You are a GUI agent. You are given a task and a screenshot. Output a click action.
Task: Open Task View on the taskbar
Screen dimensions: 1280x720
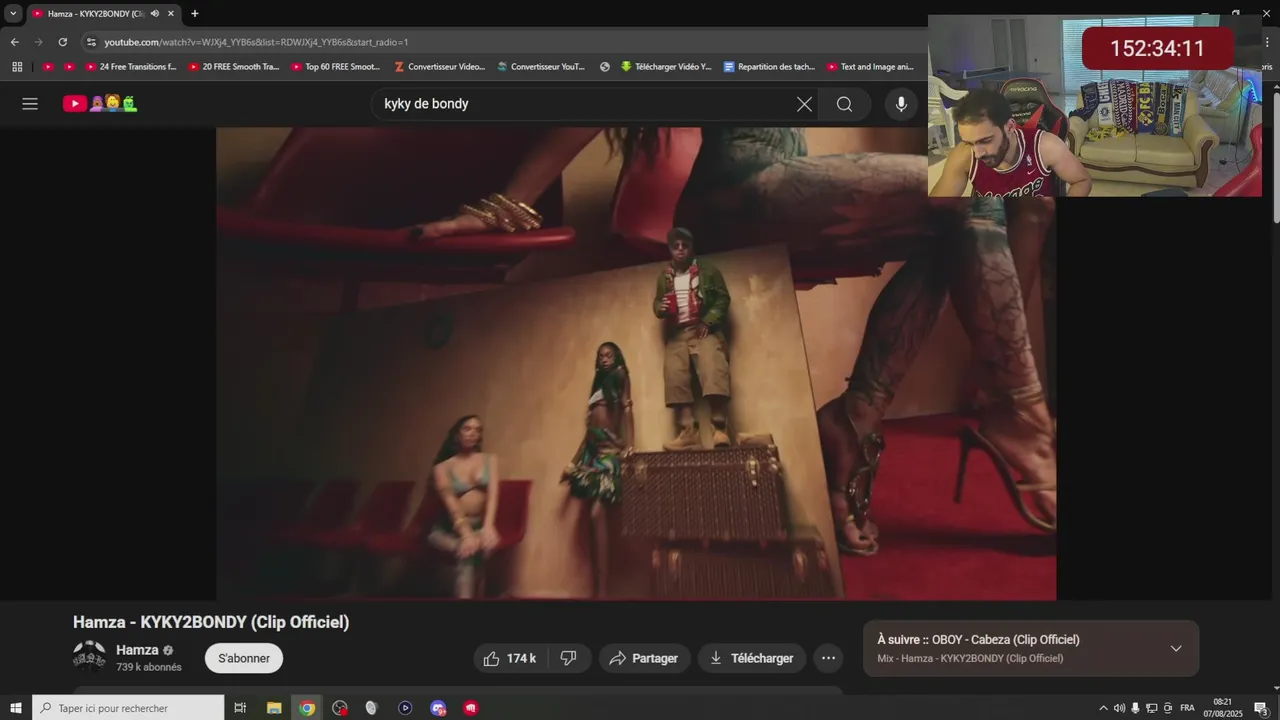tap(240, 708)
